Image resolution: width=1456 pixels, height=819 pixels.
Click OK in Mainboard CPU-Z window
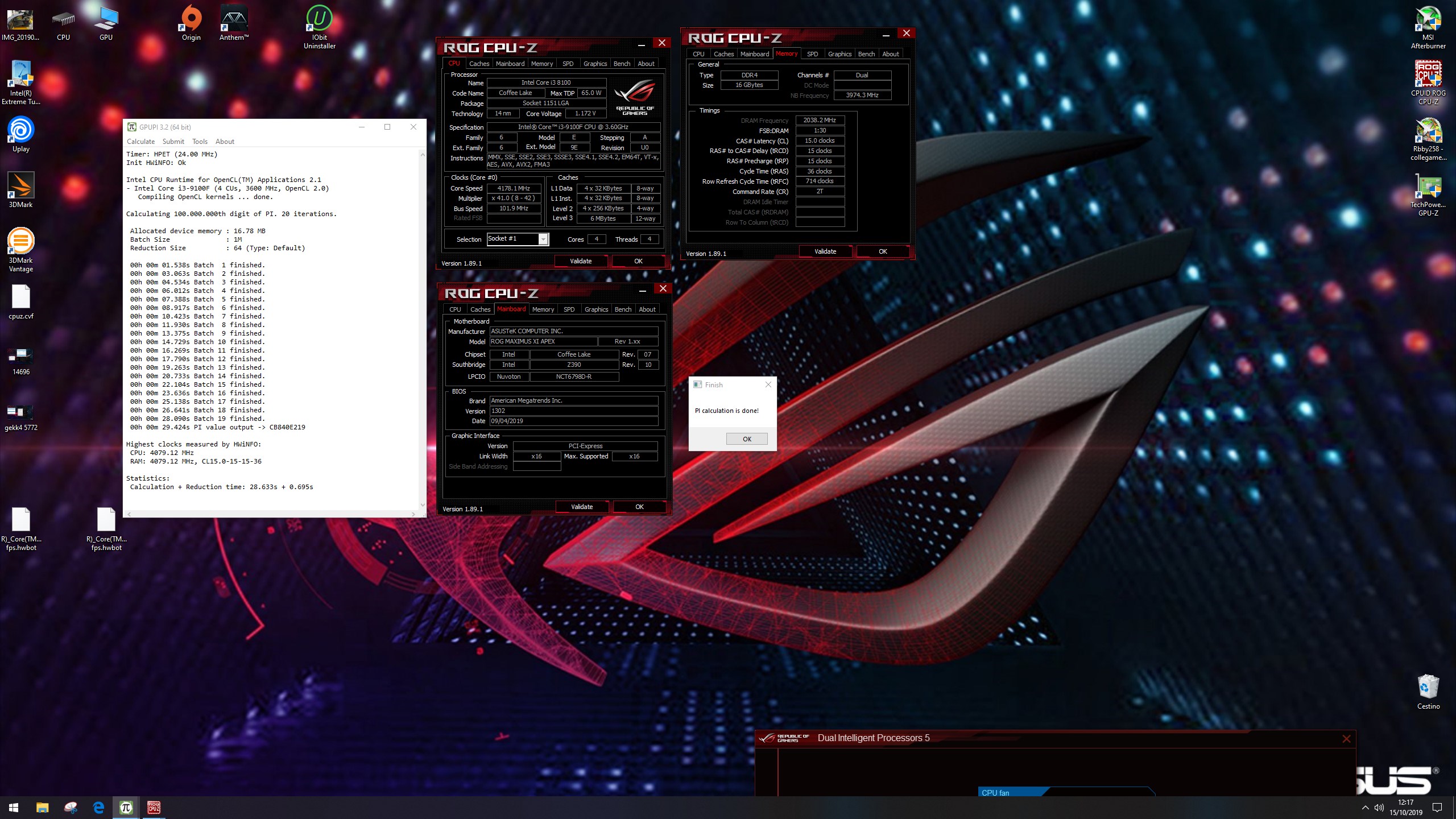(639, 507)
